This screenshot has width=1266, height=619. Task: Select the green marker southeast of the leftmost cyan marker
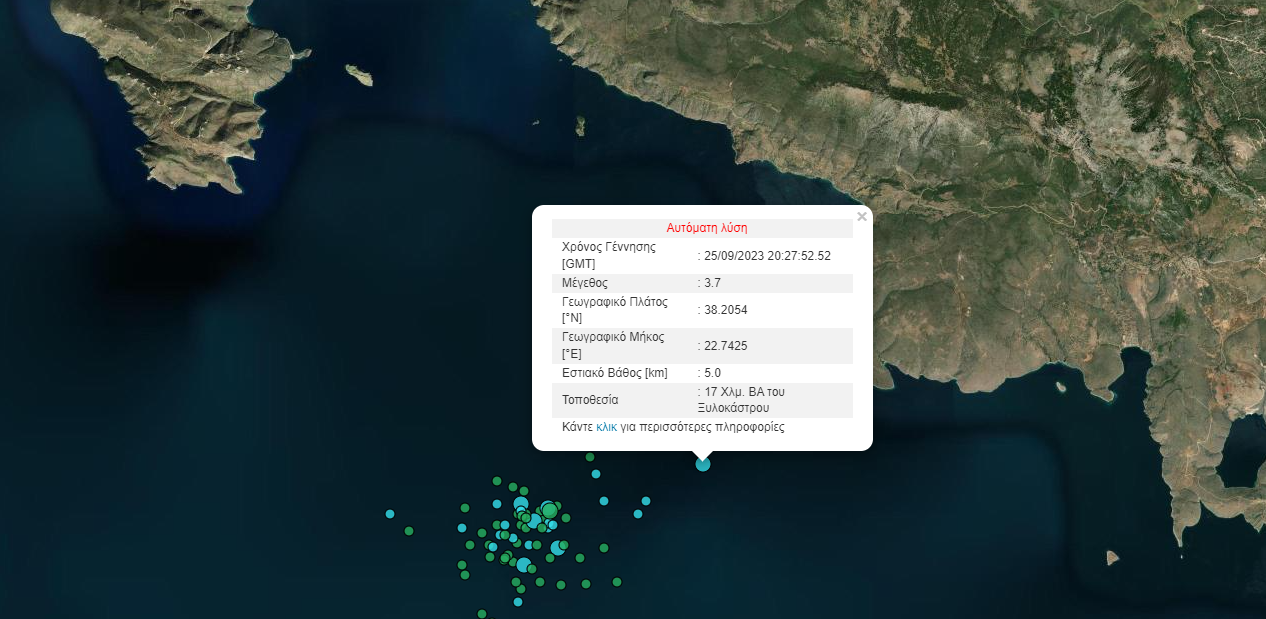coord(409,531)
